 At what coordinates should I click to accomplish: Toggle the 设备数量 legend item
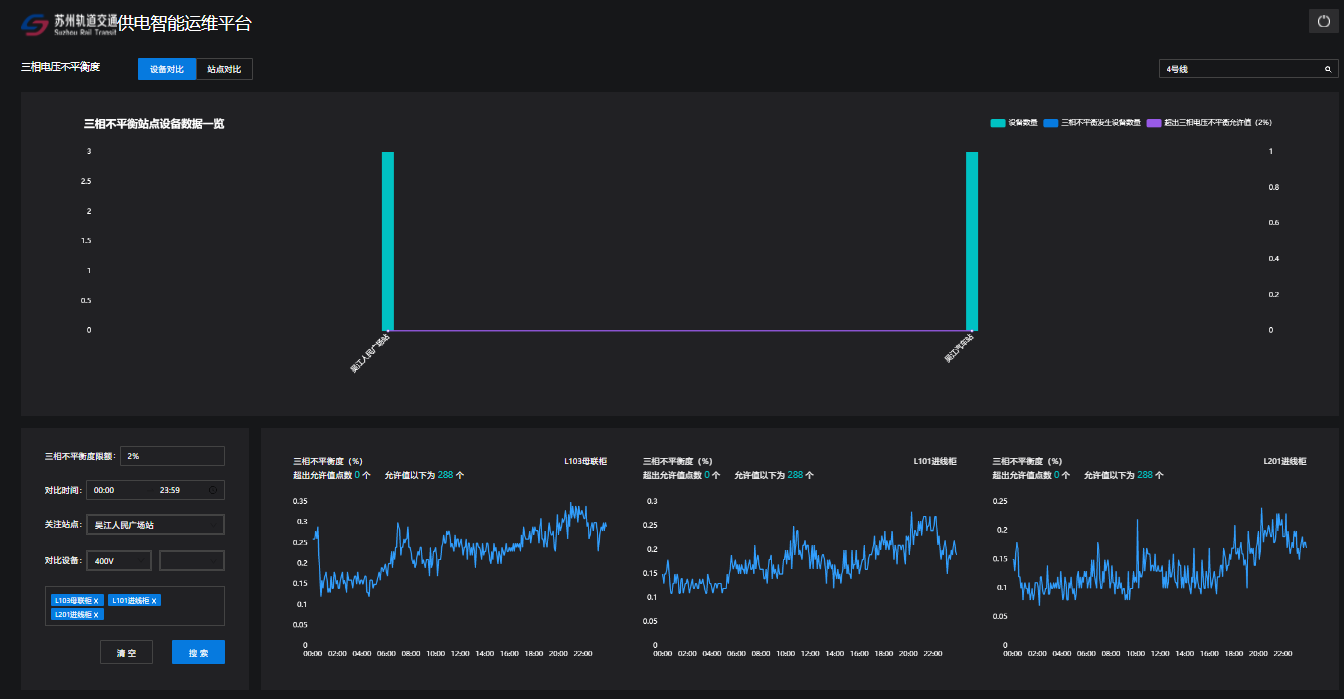coord(1013,122)
